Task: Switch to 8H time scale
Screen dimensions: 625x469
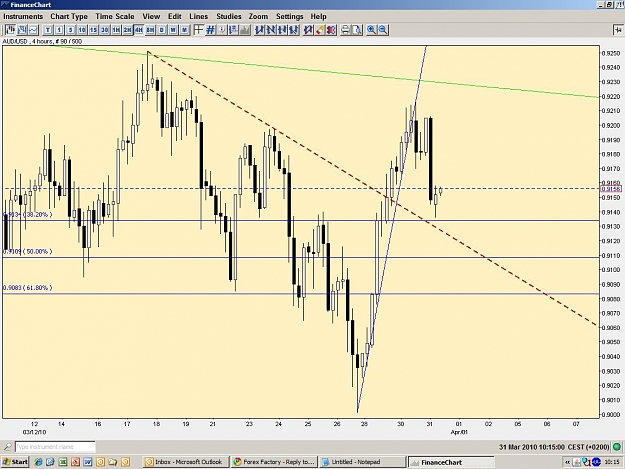Action: (x=150, y=30)
